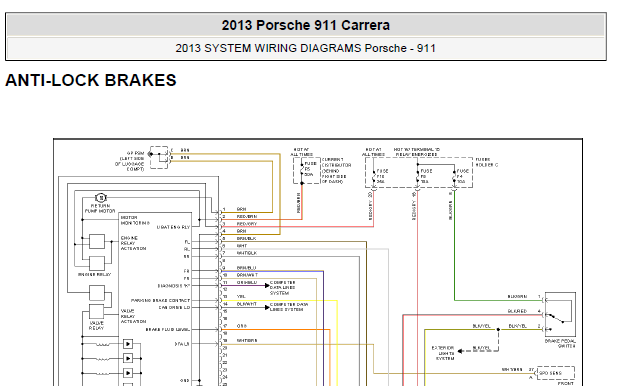Click the ENGINE RELAY label
The image size is (621, 386).
coord(94,274)
